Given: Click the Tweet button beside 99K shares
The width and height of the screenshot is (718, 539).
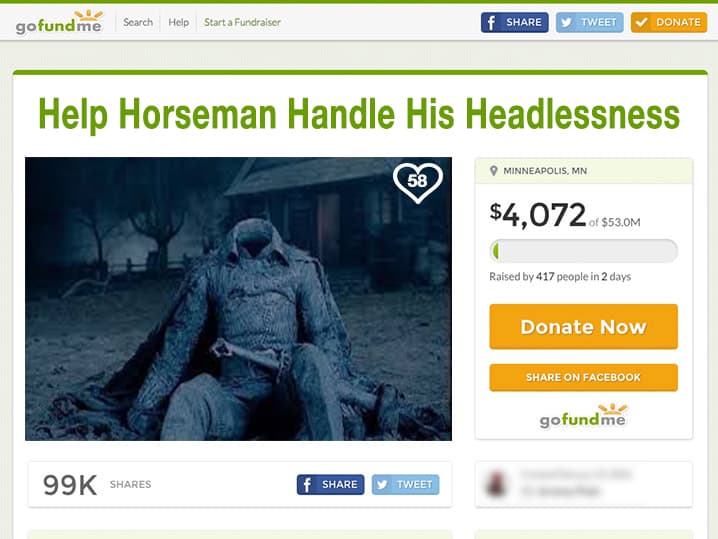Looking at the screenshot, I should click(405, 485).
